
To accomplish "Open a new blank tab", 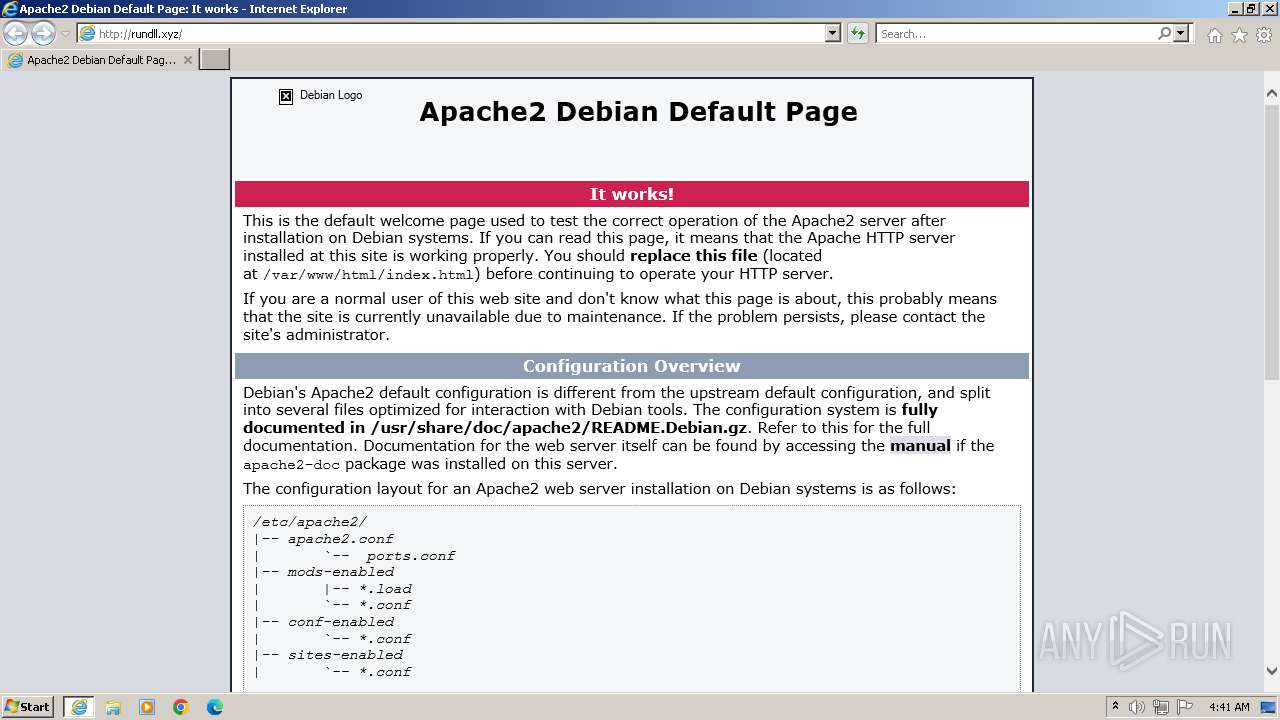I will (x=215, y=60).
